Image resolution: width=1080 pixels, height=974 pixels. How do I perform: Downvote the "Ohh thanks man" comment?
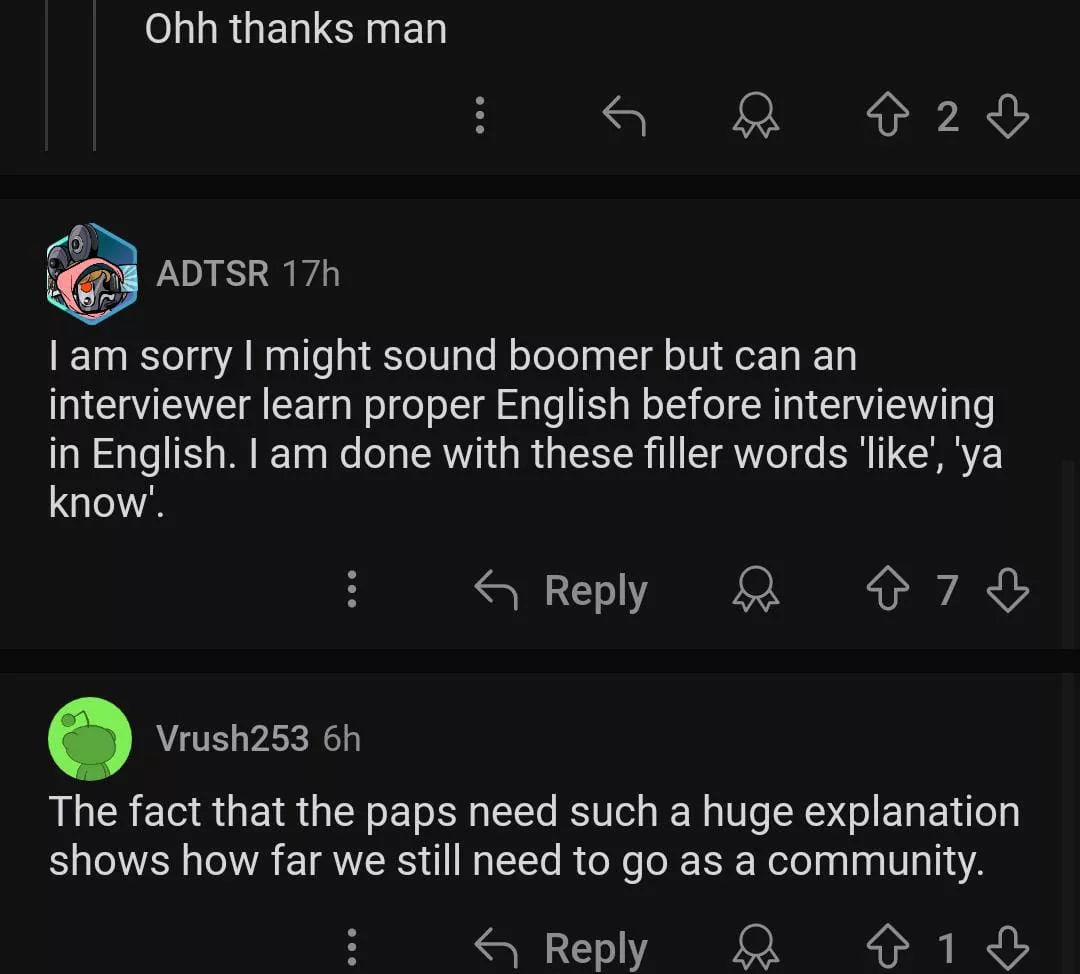1007,117
